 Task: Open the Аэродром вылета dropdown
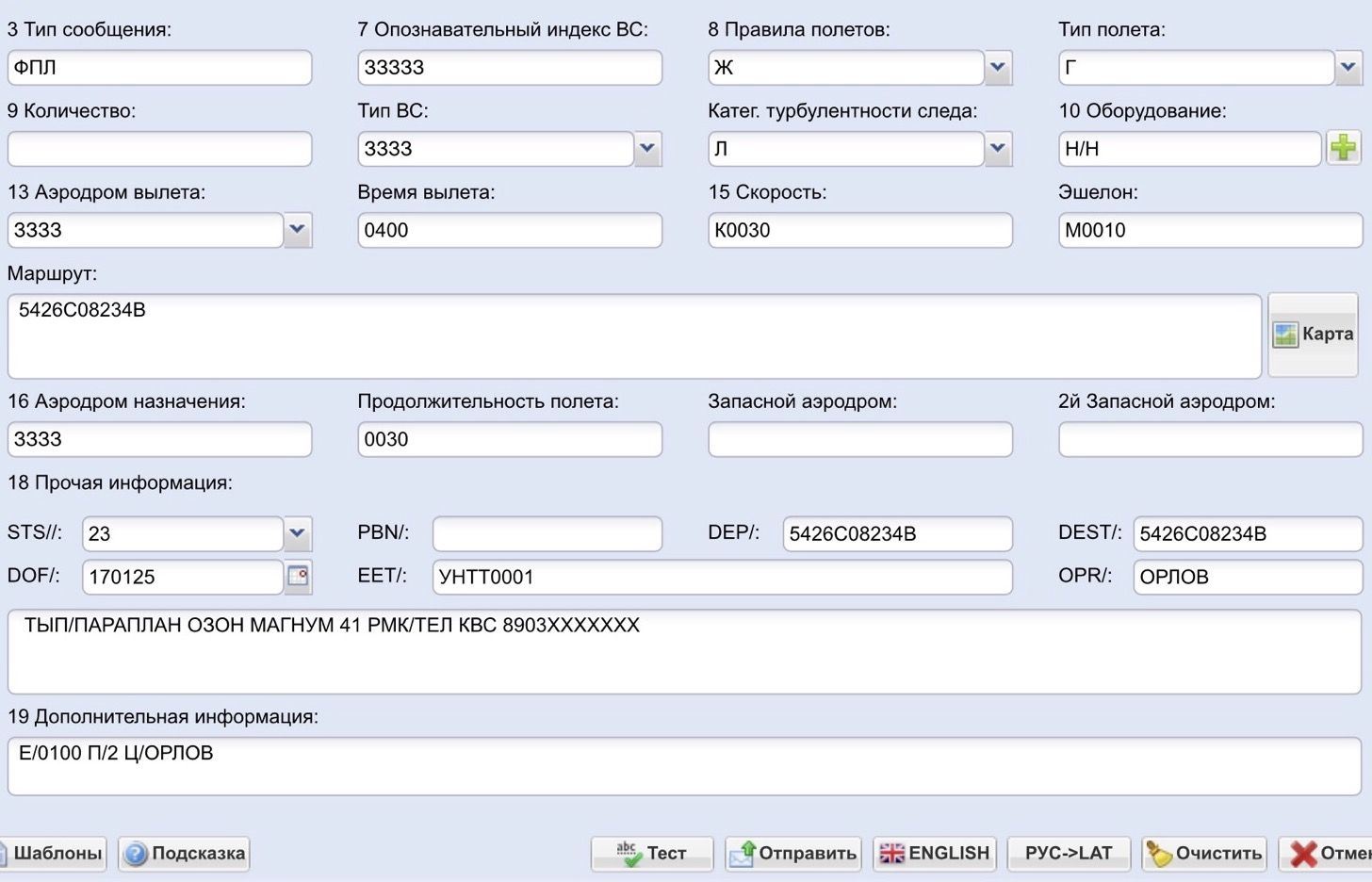pyautogui.click(x=297, y=229)
